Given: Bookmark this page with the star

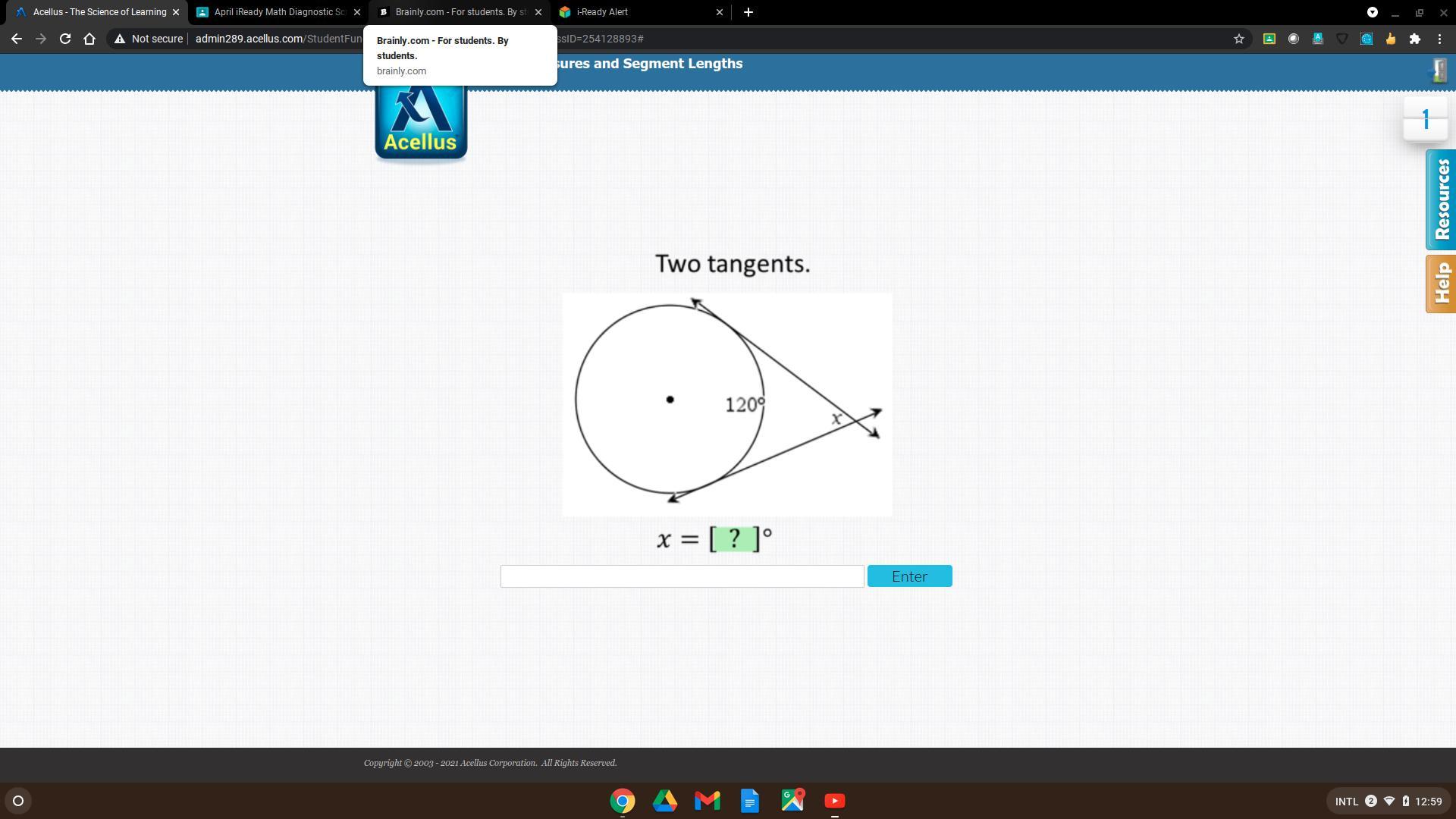Looking at the screenshot, I should coord(1238,39).
